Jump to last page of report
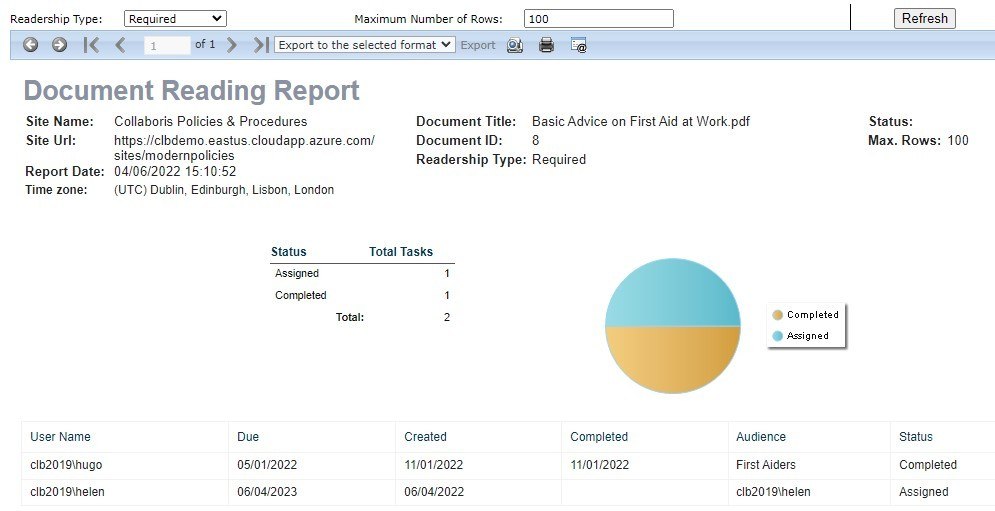This screenshot has width=995, height=511. 260,45
